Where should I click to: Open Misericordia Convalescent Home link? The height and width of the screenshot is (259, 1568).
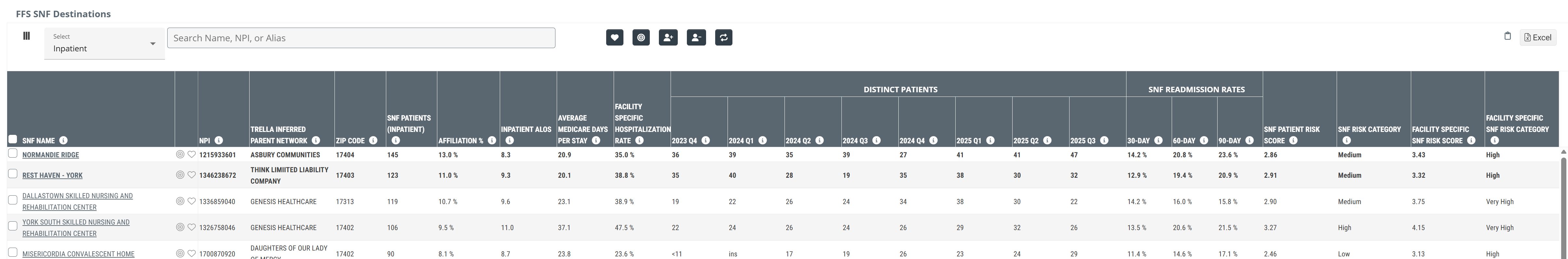[x=78, y=254]
